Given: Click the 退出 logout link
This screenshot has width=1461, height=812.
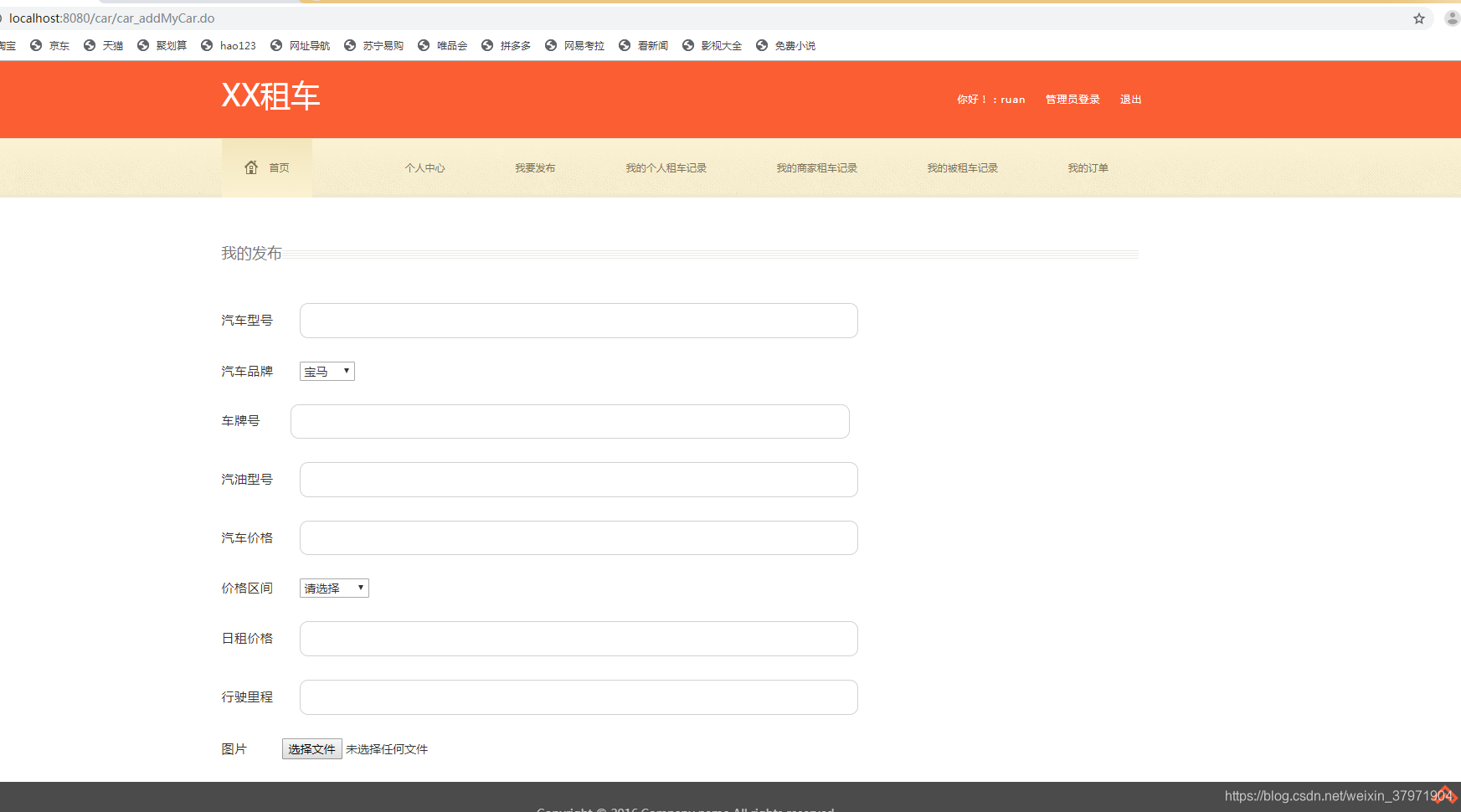Looking at the screenshot, I should pyautogui.click(x=1131, y=100).
